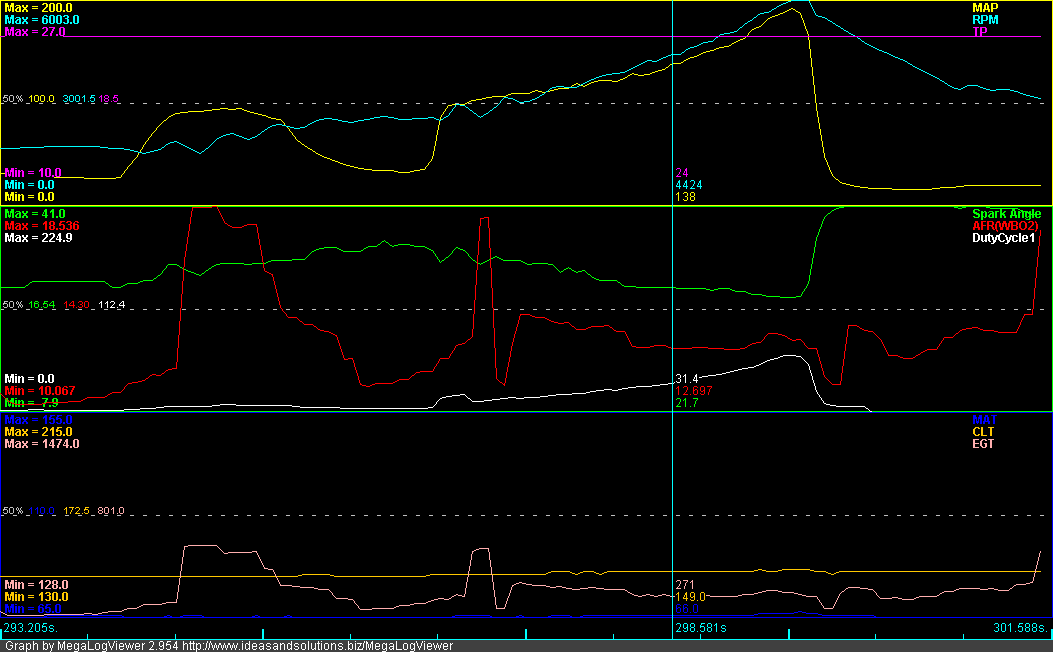
Task: Click the start time 293.205s marker
Action: 30,628
